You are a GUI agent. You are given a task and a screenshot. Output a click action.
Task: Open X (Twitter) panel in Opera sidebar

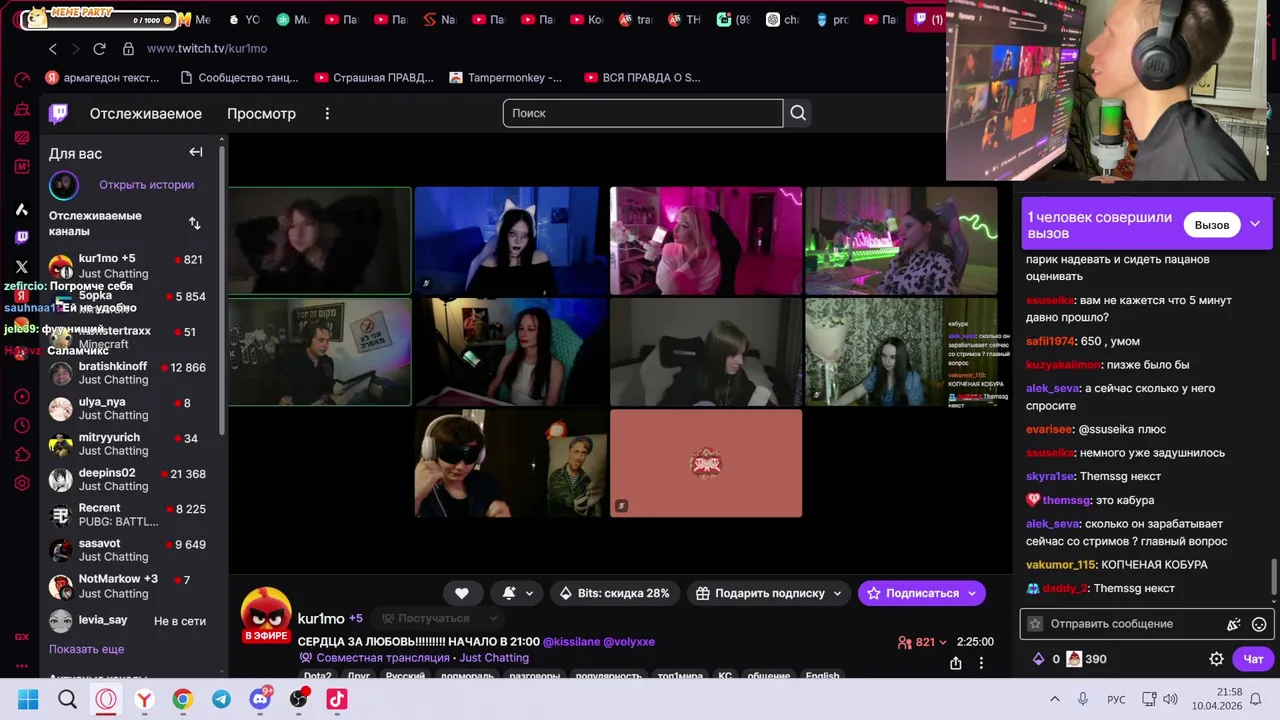click(22, 267)
